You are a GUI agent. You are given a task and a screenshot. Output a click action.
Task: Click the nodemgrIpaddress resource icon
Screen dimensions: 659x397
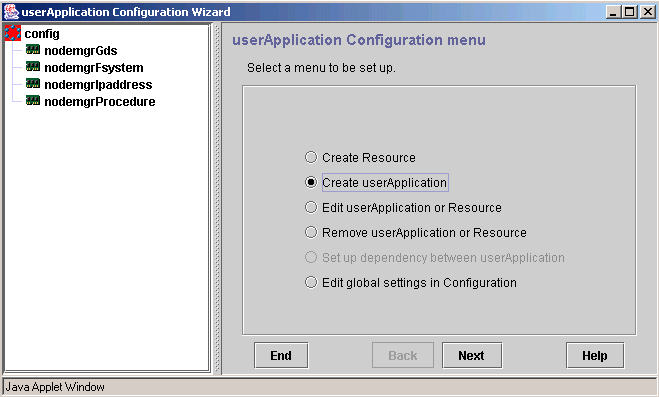(33, 84)
